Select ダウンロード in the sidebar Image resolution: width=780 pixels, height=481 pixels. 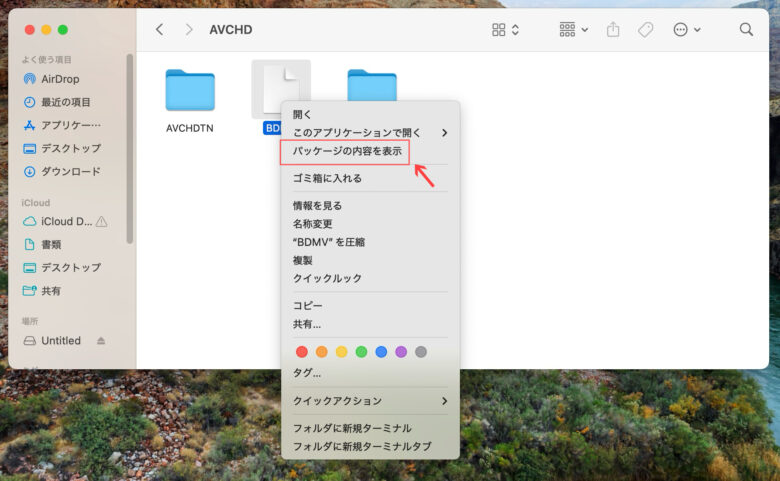70,171
